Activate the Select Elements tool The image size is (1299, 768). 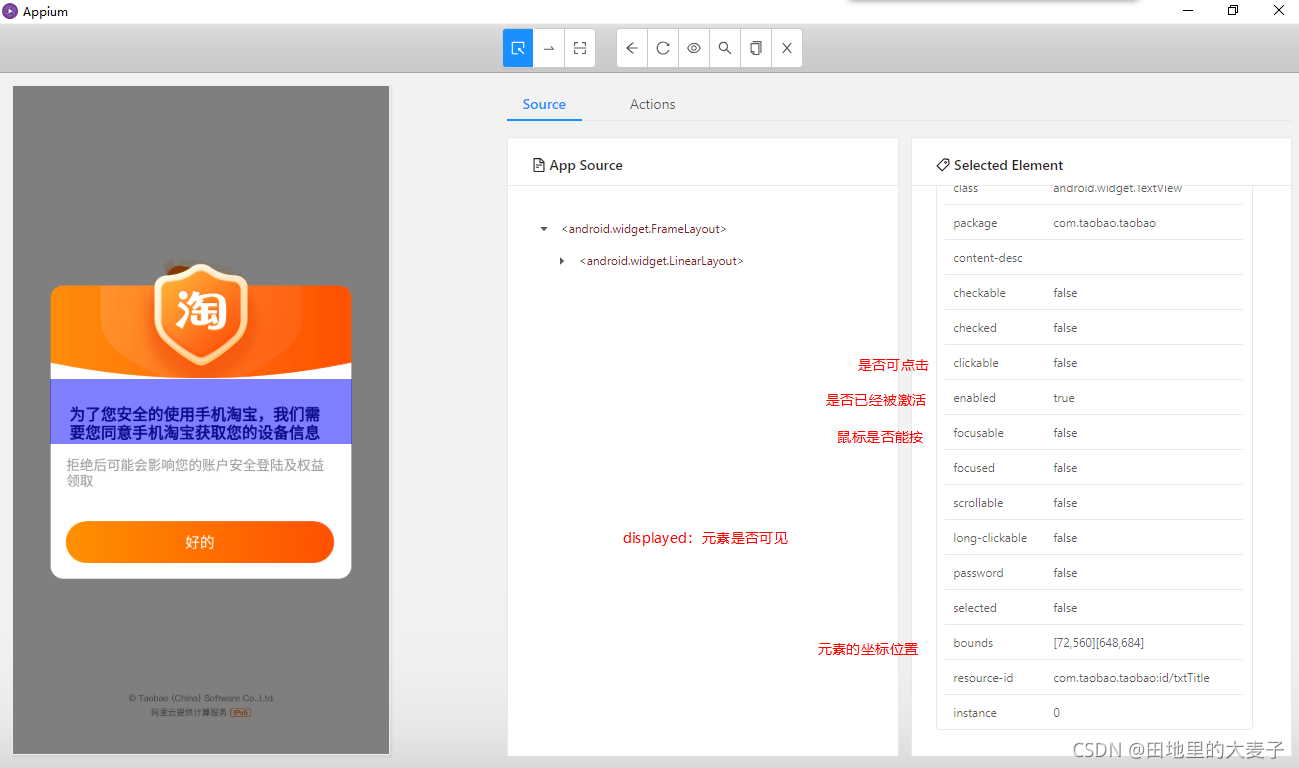click(518, 48)
